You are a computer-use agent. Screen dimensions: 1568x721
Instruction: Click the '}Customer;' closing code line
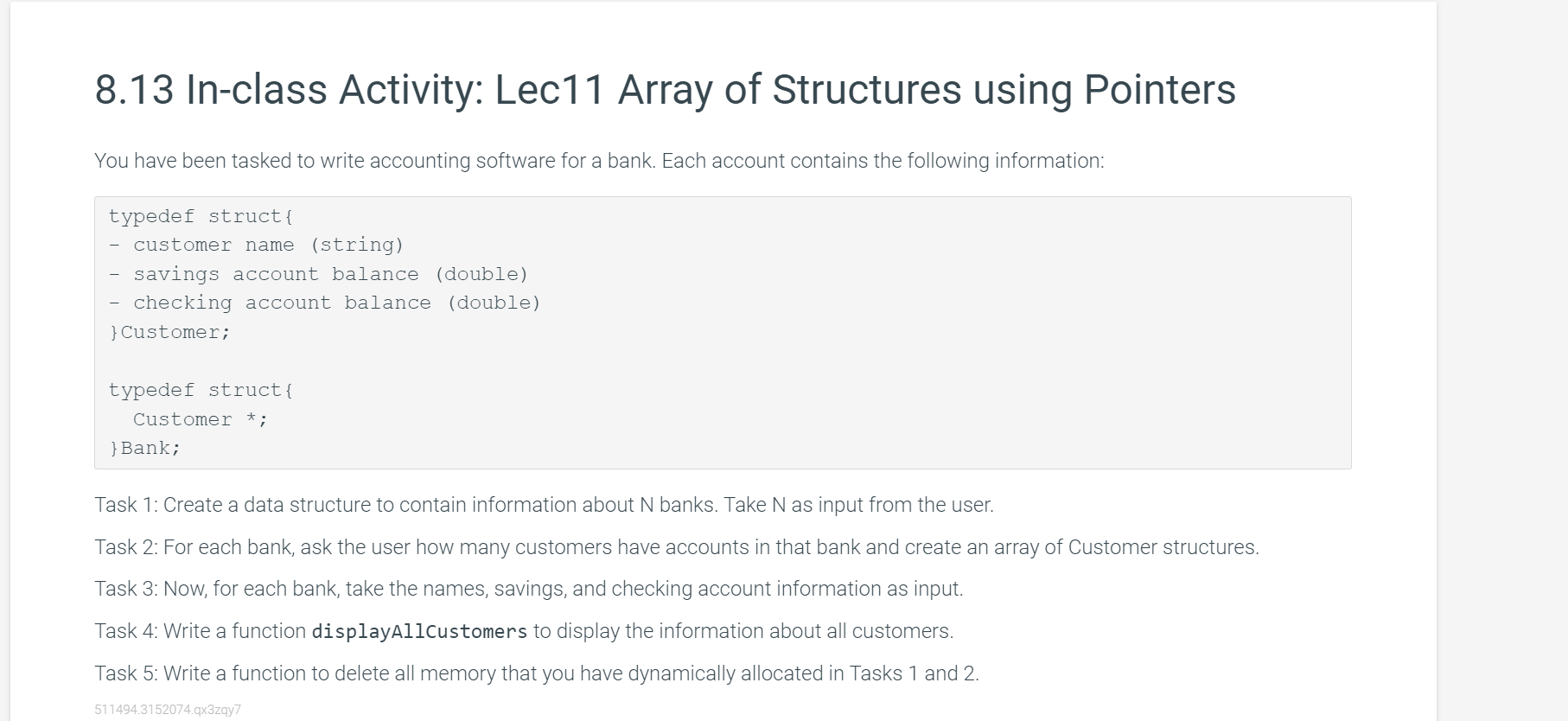point(169,332)
